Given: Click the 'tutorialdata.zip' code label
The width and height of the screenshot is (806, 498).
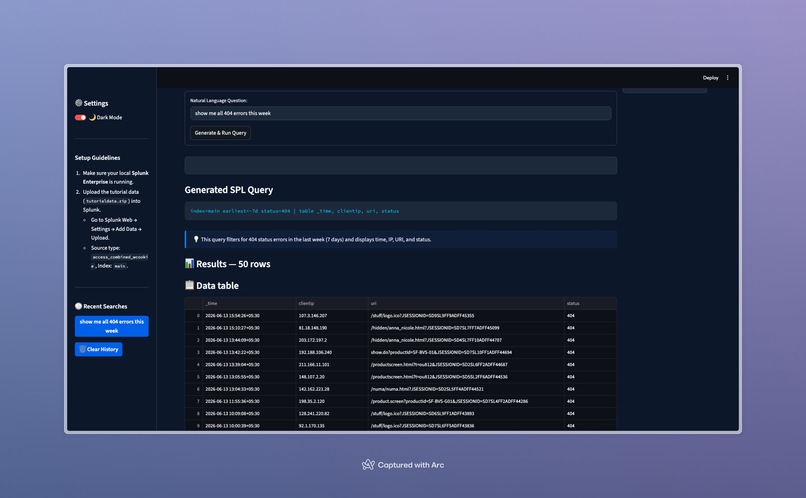Looking at the screenshot, I should 106,201.
